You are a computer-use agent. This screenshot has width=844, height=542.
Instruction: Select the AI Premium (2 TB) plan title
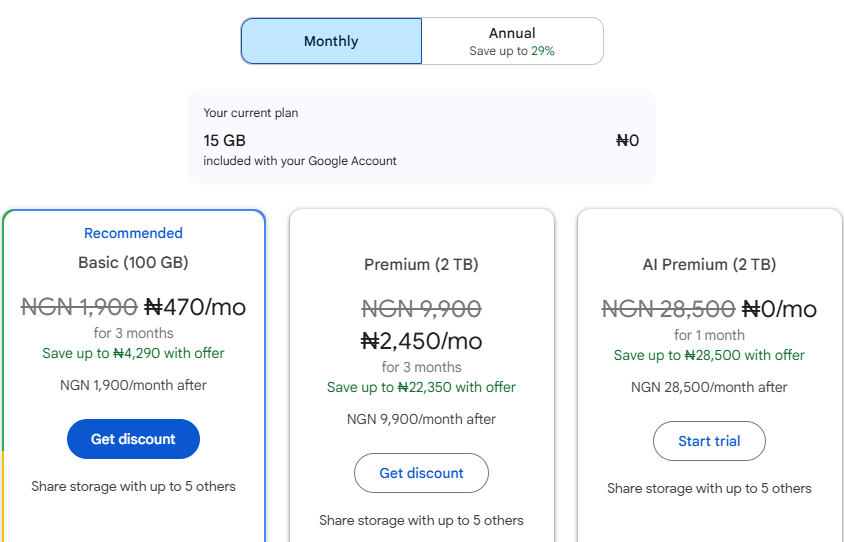point(709,265)
